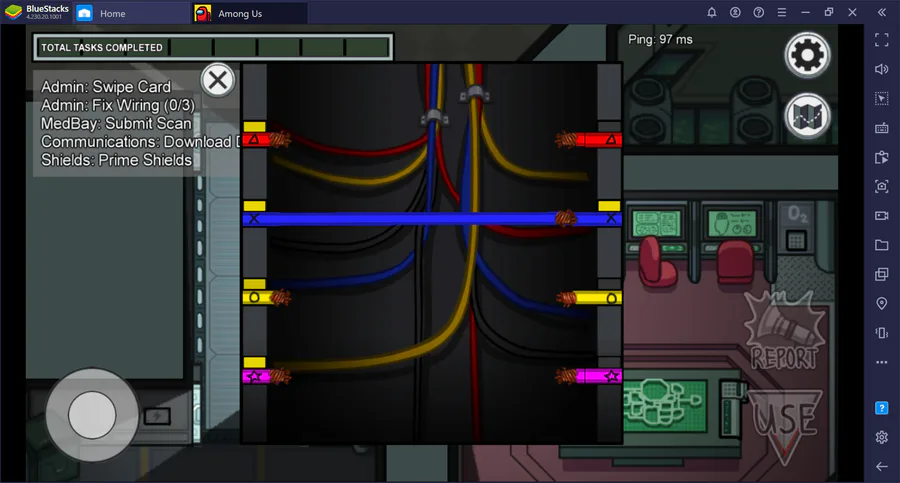Open multi-instance manager sidebar icon
This screenshot has height=483, width=900.
pyautogui.click(x=882, y=275)
